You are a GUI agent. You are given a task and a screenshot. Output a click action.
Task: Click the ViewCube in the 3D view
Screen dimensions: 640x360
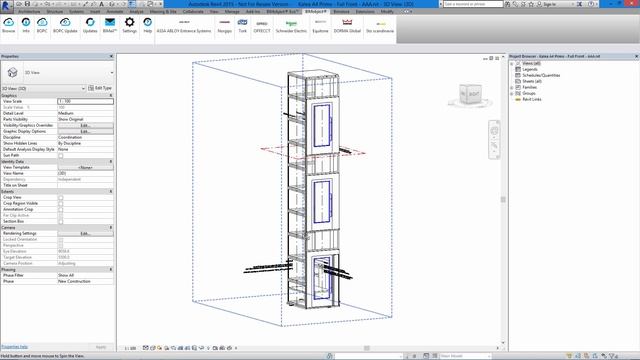tap(471, 95)
